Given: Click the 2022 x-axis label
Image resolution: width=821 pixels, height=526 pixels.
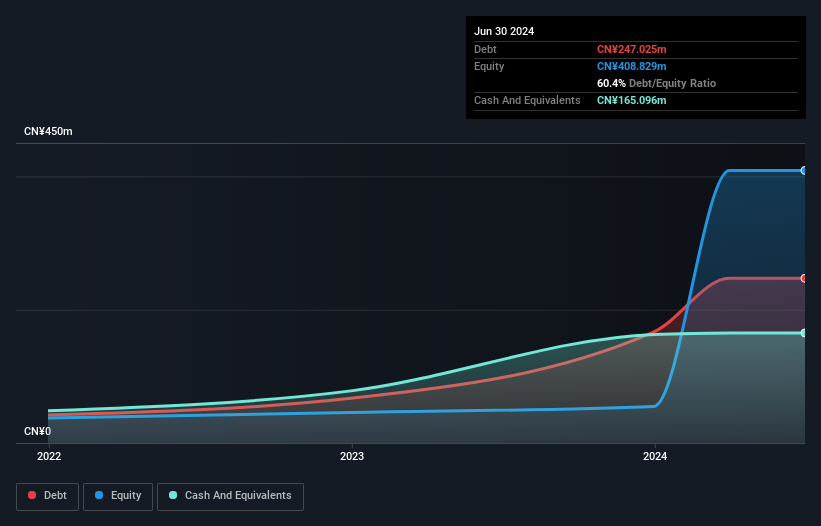Looking at the screenshot, I should (49, 456).
